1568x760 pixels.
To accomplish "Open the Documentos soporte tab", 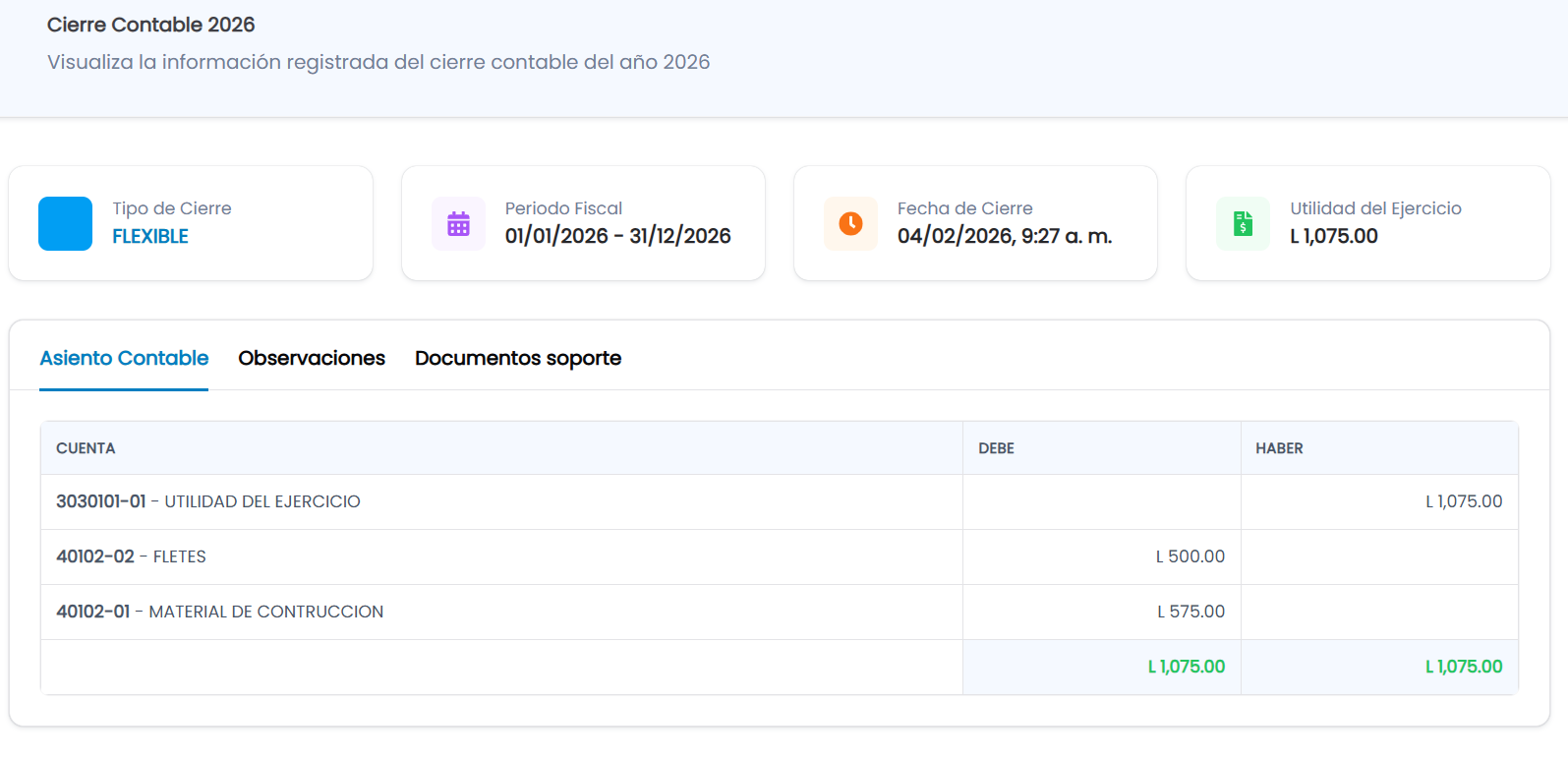I will (518, 358).
